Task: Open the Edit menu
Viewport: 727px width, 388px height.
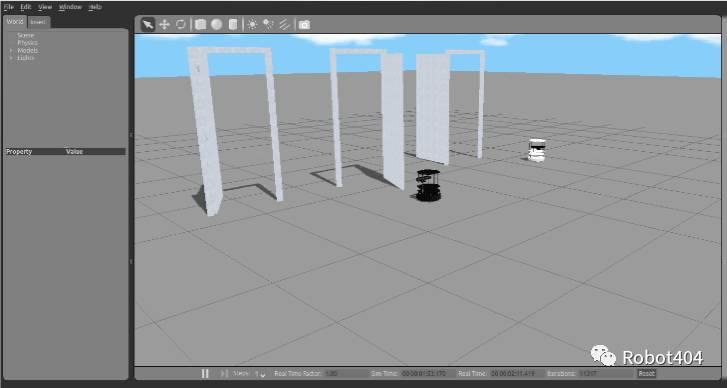Action: [x=26, y=7]
